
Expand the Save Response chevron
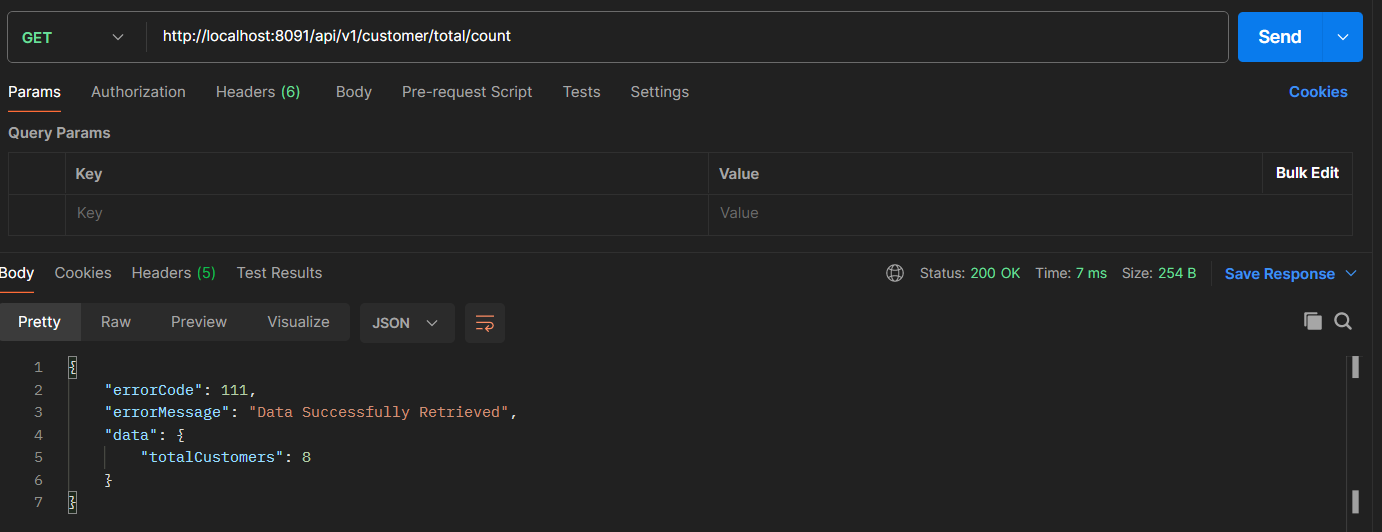pos(1351,273)
